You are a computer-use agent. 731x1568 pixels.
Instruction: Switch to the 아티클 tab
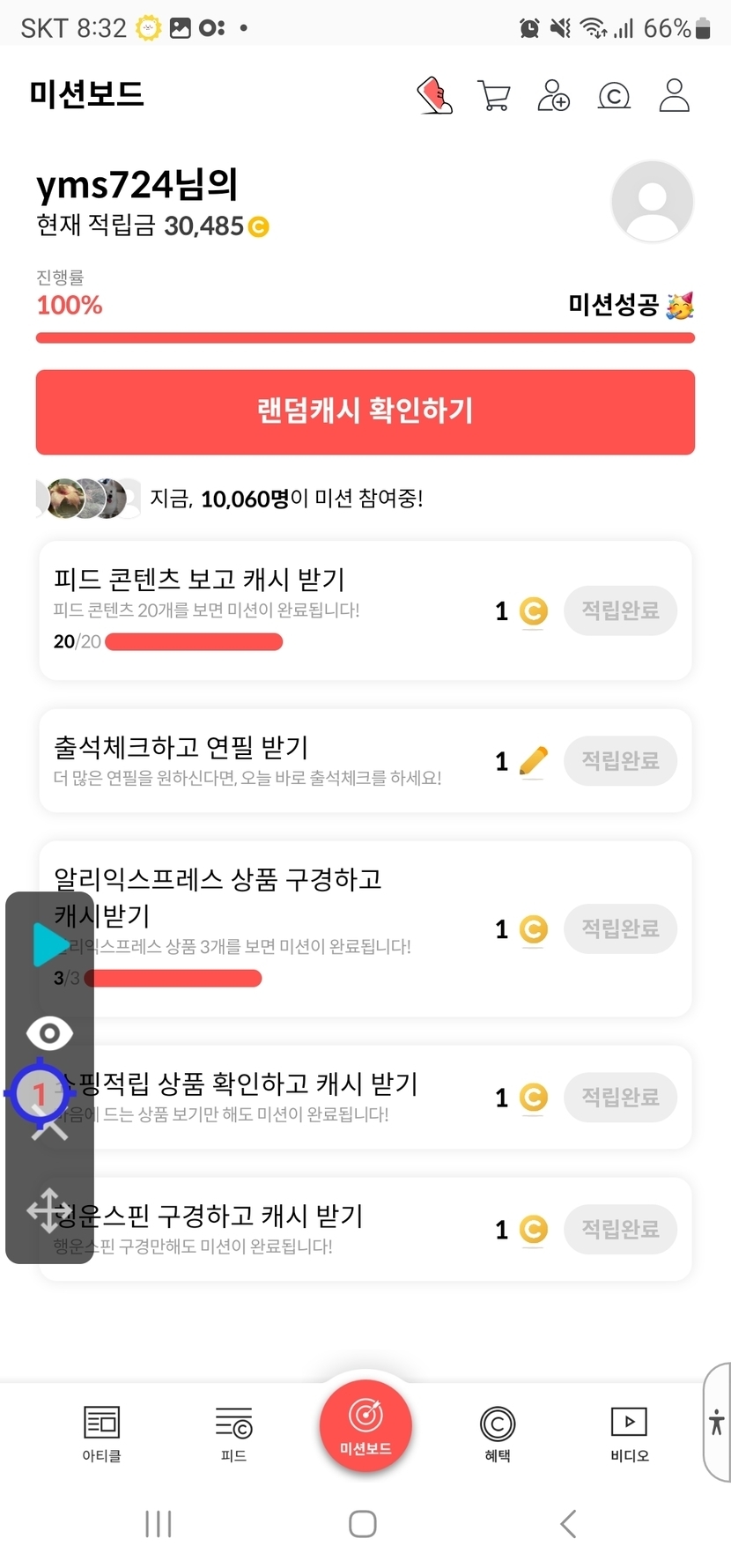101,1433
